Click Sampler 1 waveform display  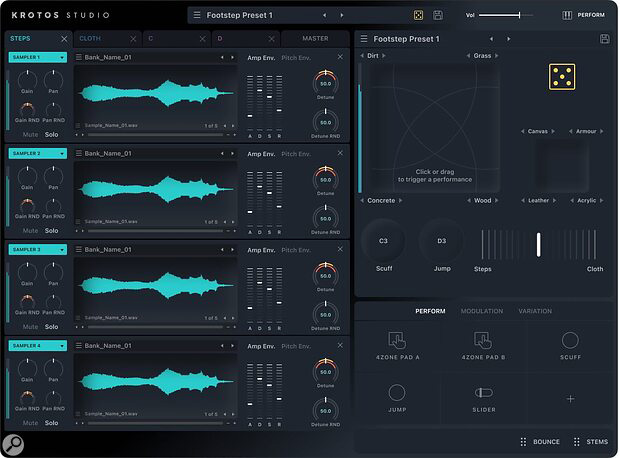[156, 93]
